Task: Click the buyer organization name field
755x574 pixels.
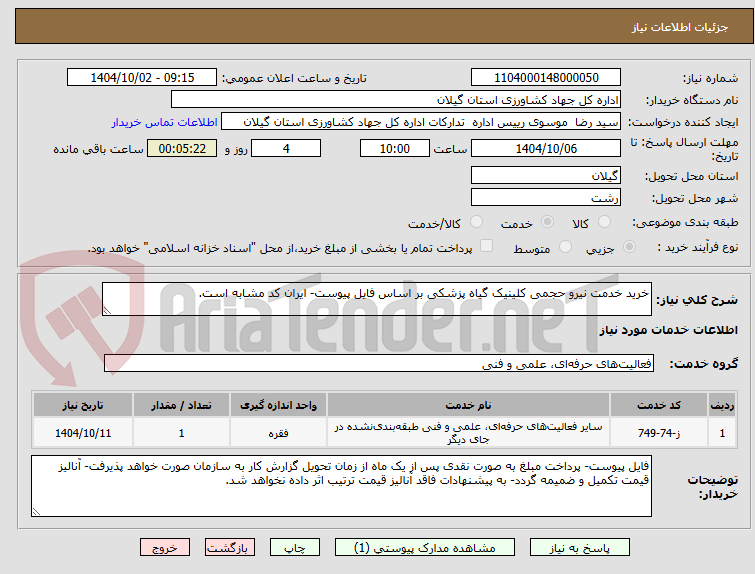Action: pyautogui.click(x=396, y=100)
